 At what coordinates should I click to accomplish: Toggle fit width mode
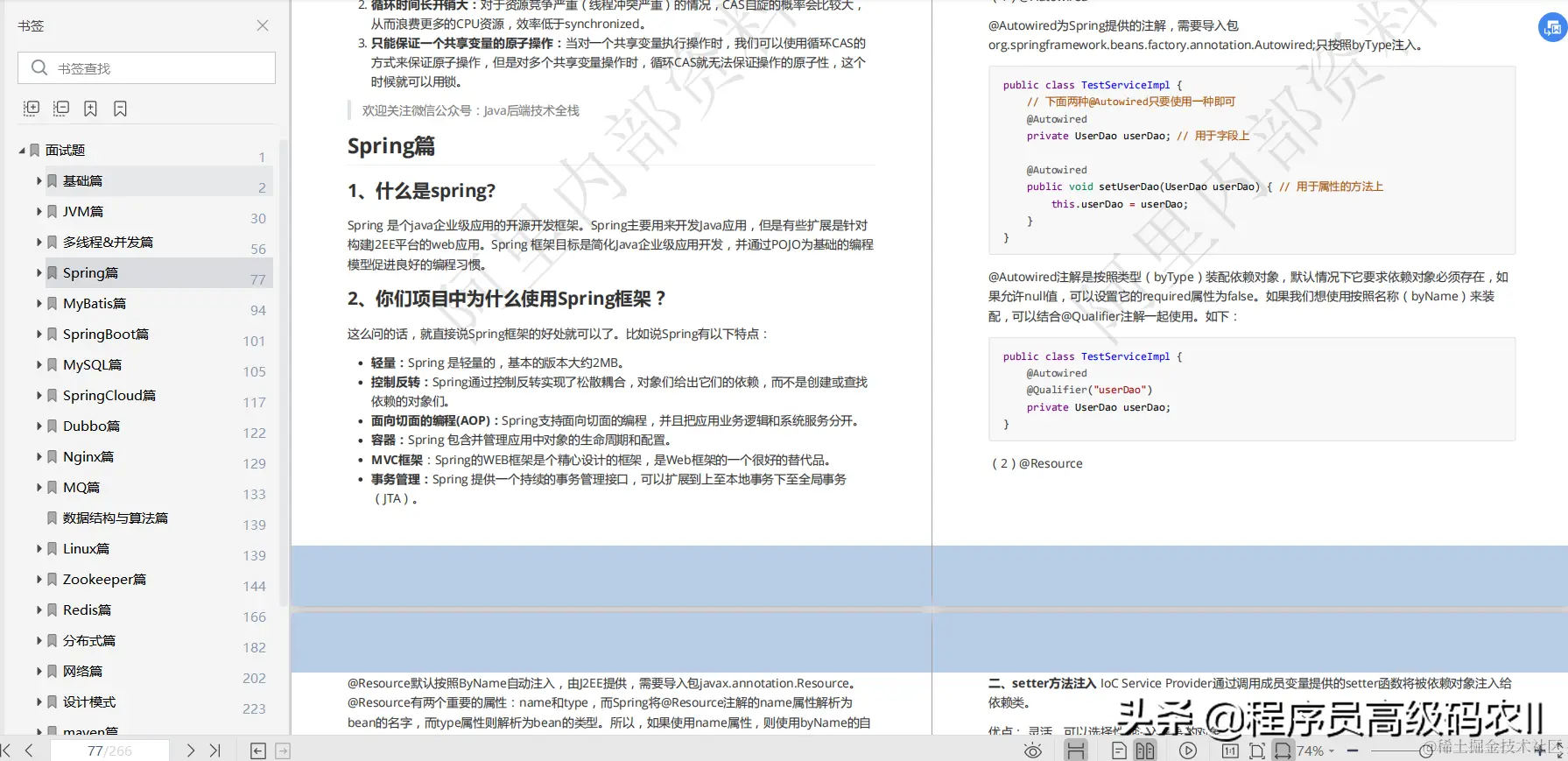point(1283,750)
